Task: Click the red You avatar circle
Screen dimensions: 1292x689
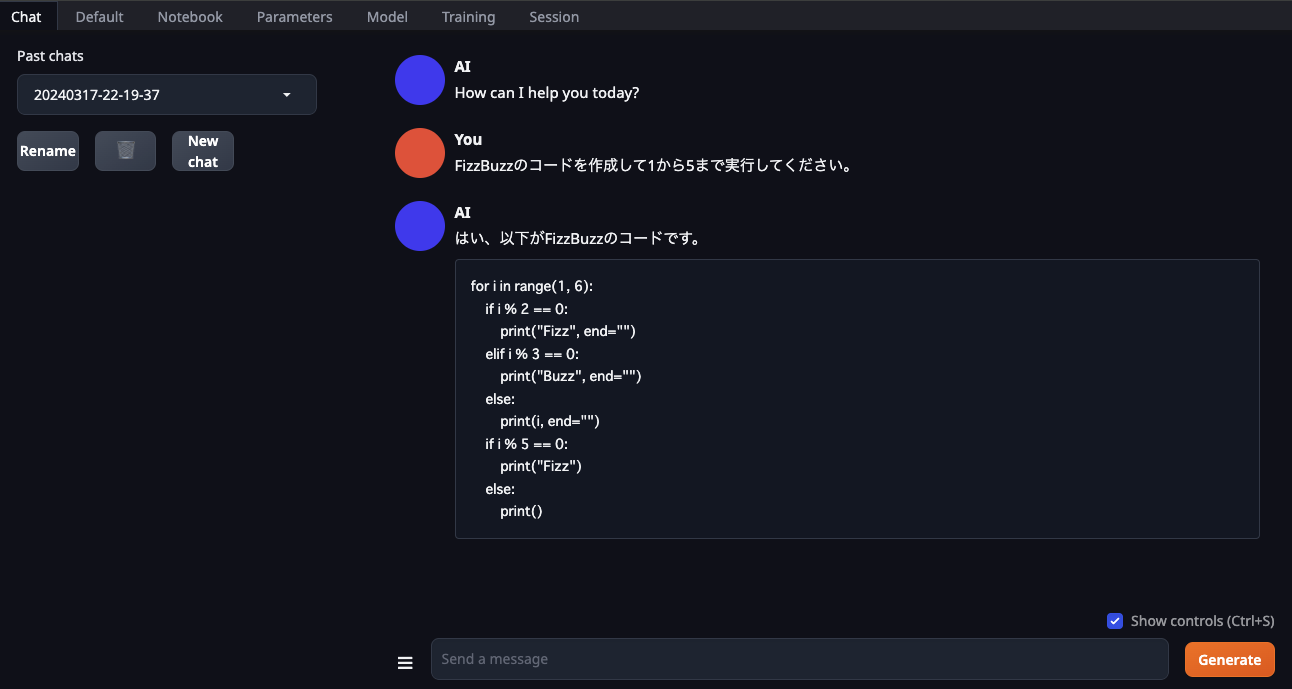Action: click(420, 153)
